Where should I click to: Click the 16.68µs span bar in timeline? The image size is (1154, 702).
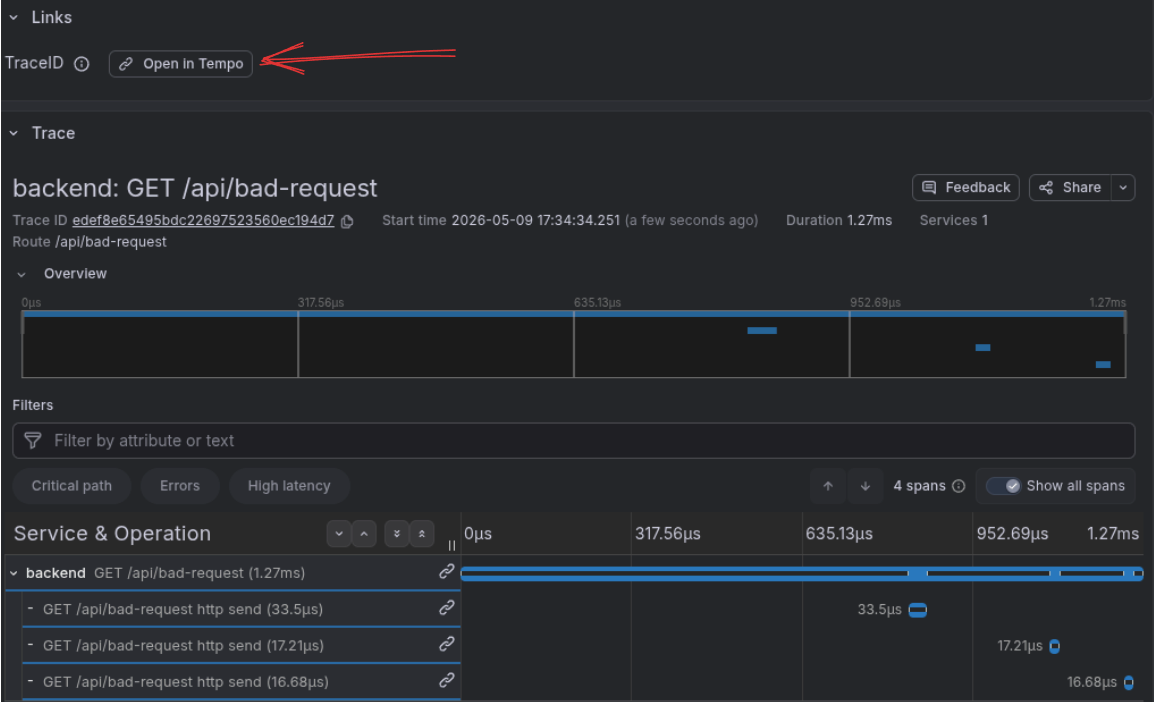click(x=1129, y=682)
